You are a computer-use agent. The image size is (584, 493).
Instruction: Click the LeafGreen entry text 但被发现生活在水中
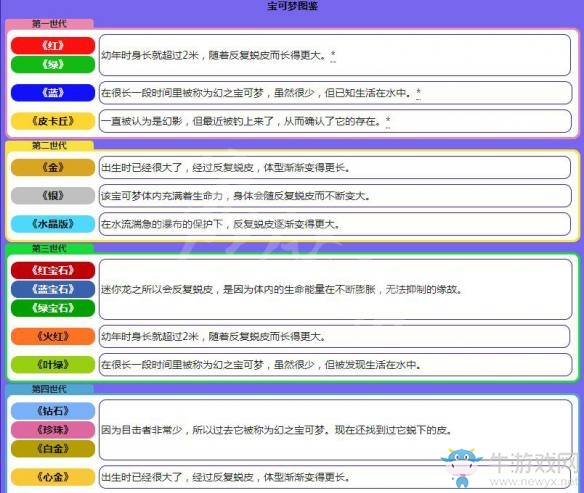[x=371, y=365]
